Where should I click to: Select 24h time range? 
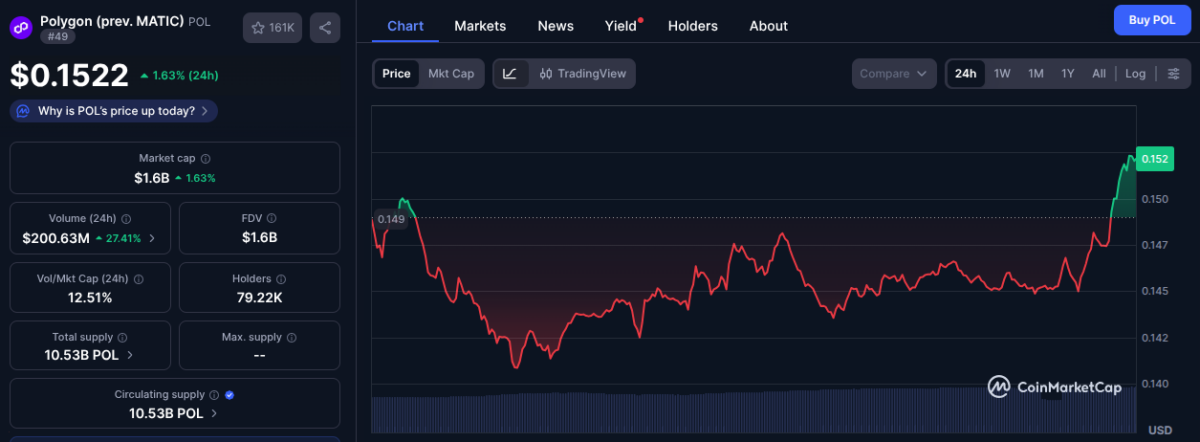pyautogui.click(x=966, y=73)
